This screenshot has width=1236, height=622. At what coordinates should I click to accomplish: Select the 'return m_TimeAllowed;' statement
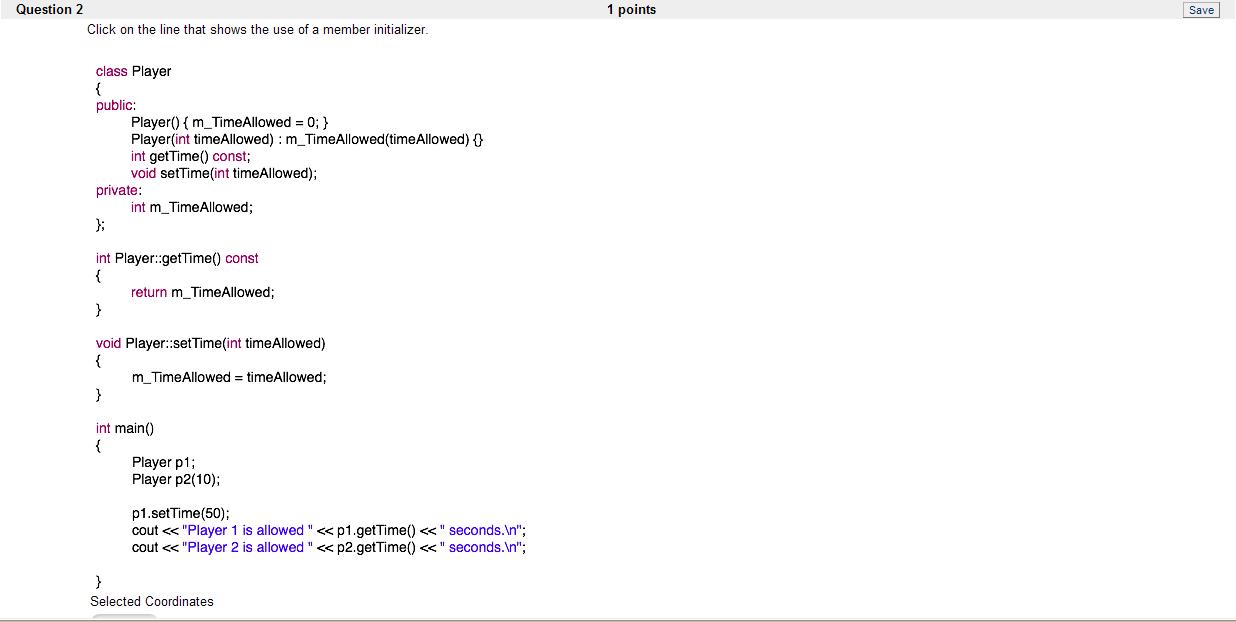tap(202, 292)
